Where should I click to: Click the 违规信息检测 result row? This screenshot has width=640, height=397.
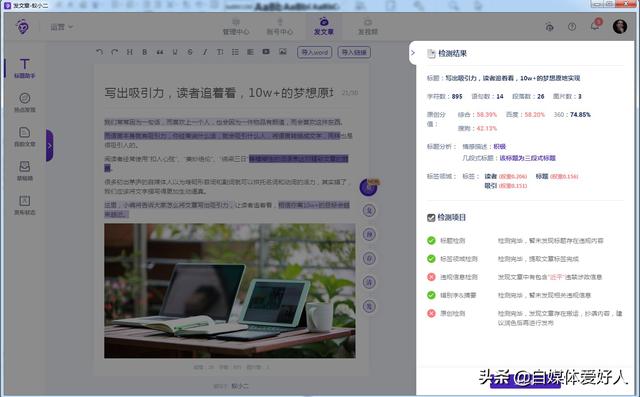(525, 277)
